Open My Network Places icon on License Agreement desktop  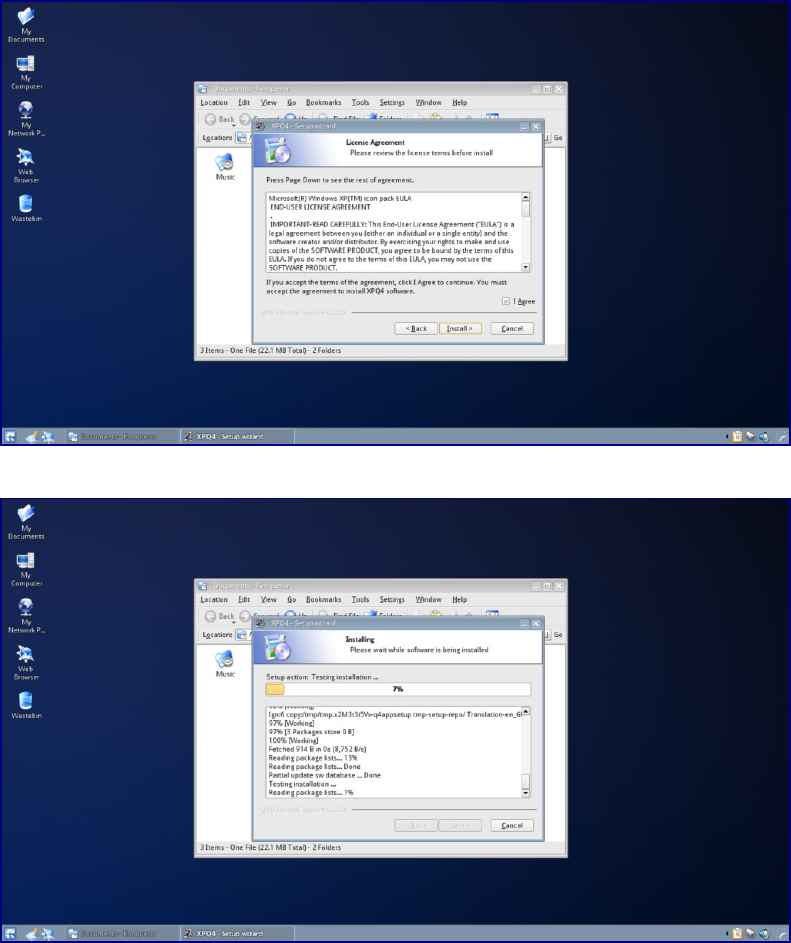point(26,119)
